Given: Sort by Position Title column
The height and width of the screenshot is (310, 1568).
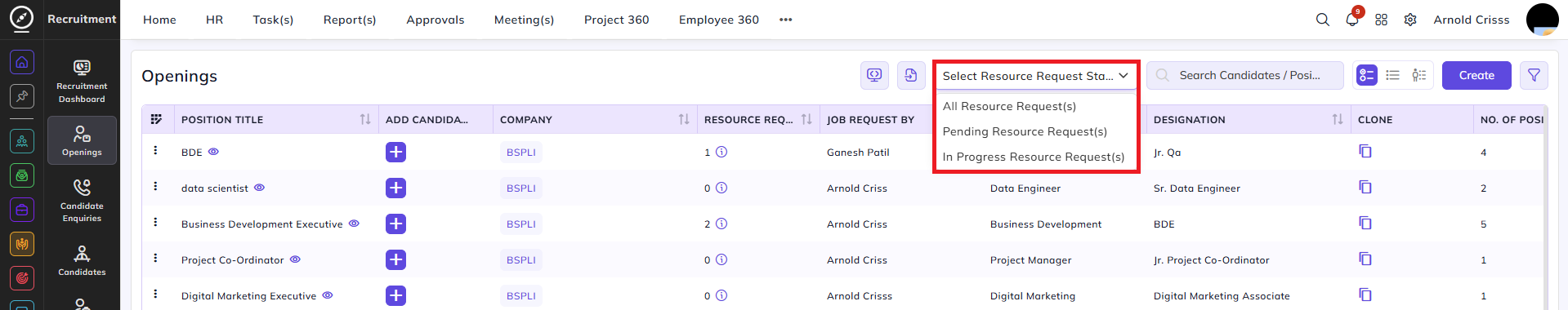Looking at the screenshot, I should pyautogui.click(x=365, y=119).
